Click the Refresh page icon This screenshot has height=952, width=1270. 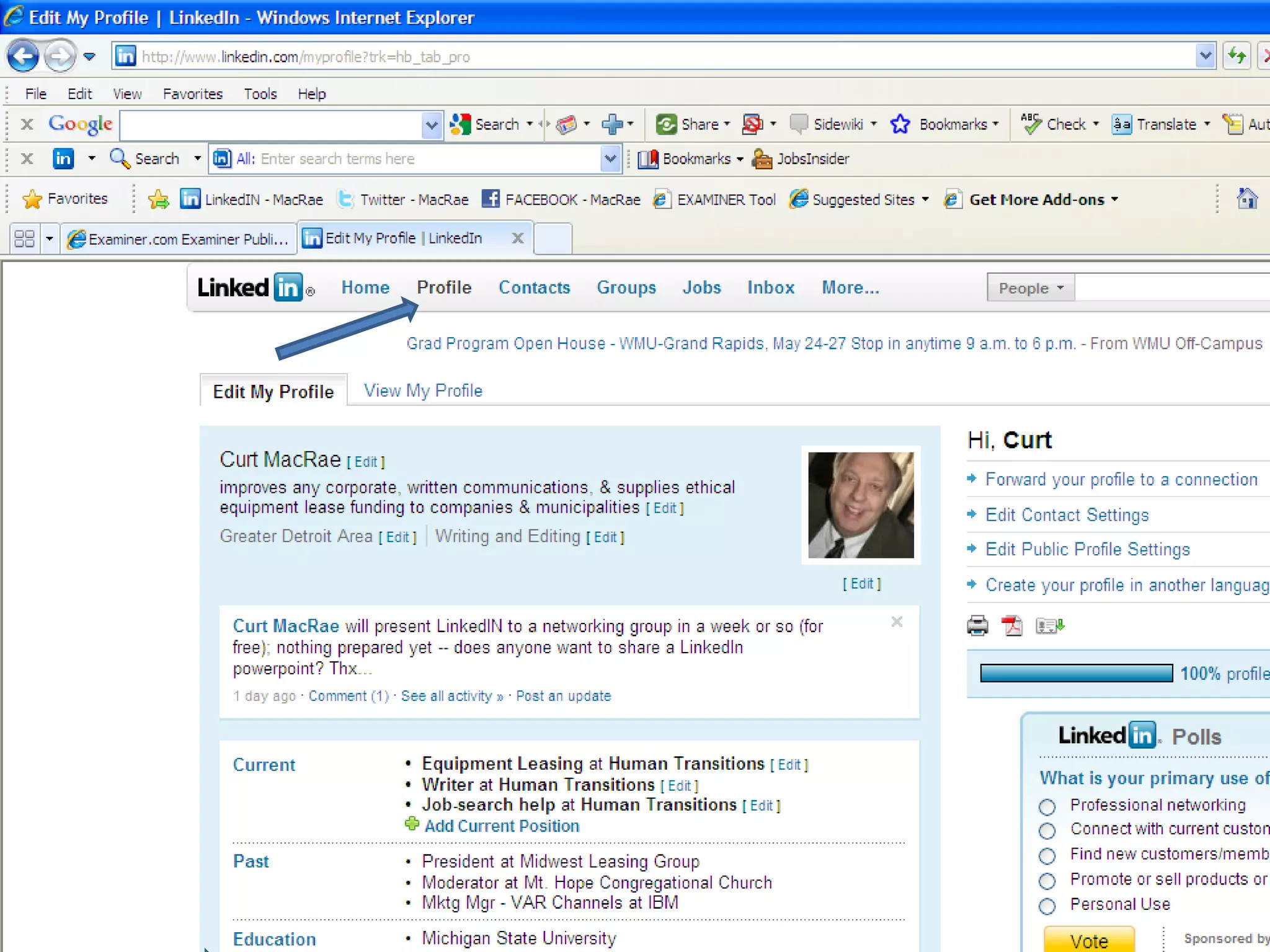coord(1237,56)
